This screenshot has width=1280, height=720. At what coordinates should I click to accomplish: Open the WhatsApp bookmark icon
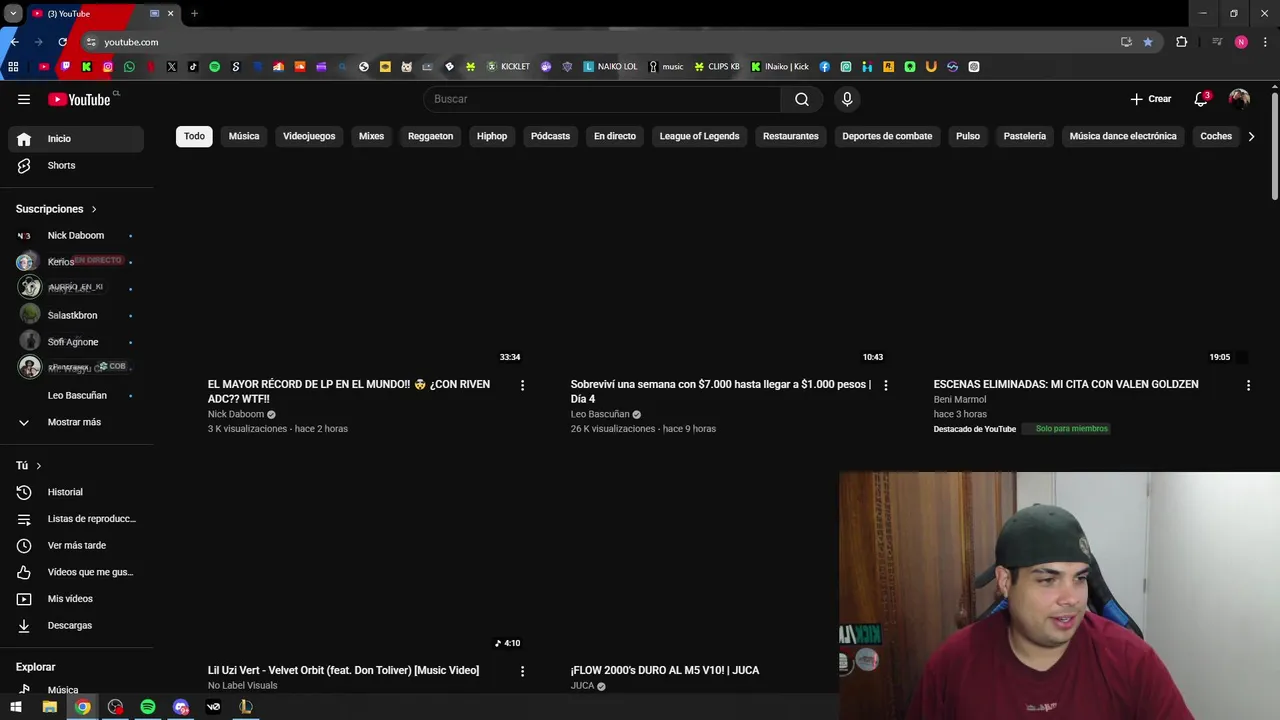point(129,67)
